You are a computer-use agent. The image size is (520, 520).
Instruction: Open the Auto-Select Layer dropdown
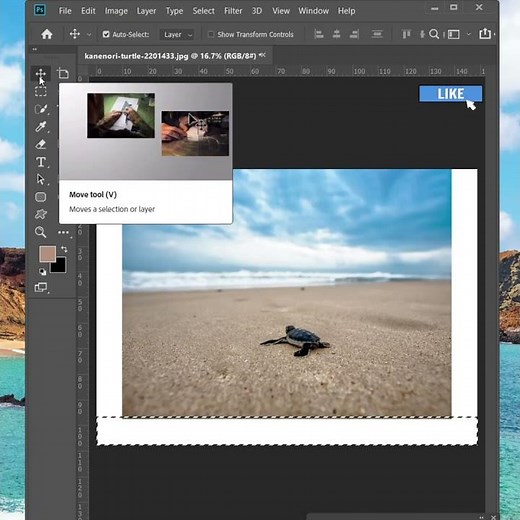(177, 35)
